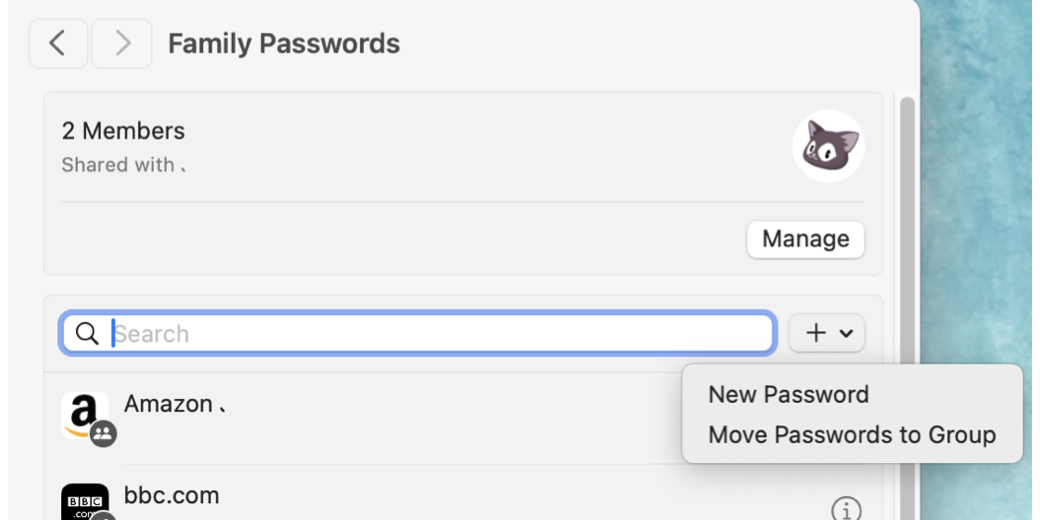Open the bbc.com password entry
Image resolution: width=1040 pixels, height=520 pixels.
tap(171, 495)
